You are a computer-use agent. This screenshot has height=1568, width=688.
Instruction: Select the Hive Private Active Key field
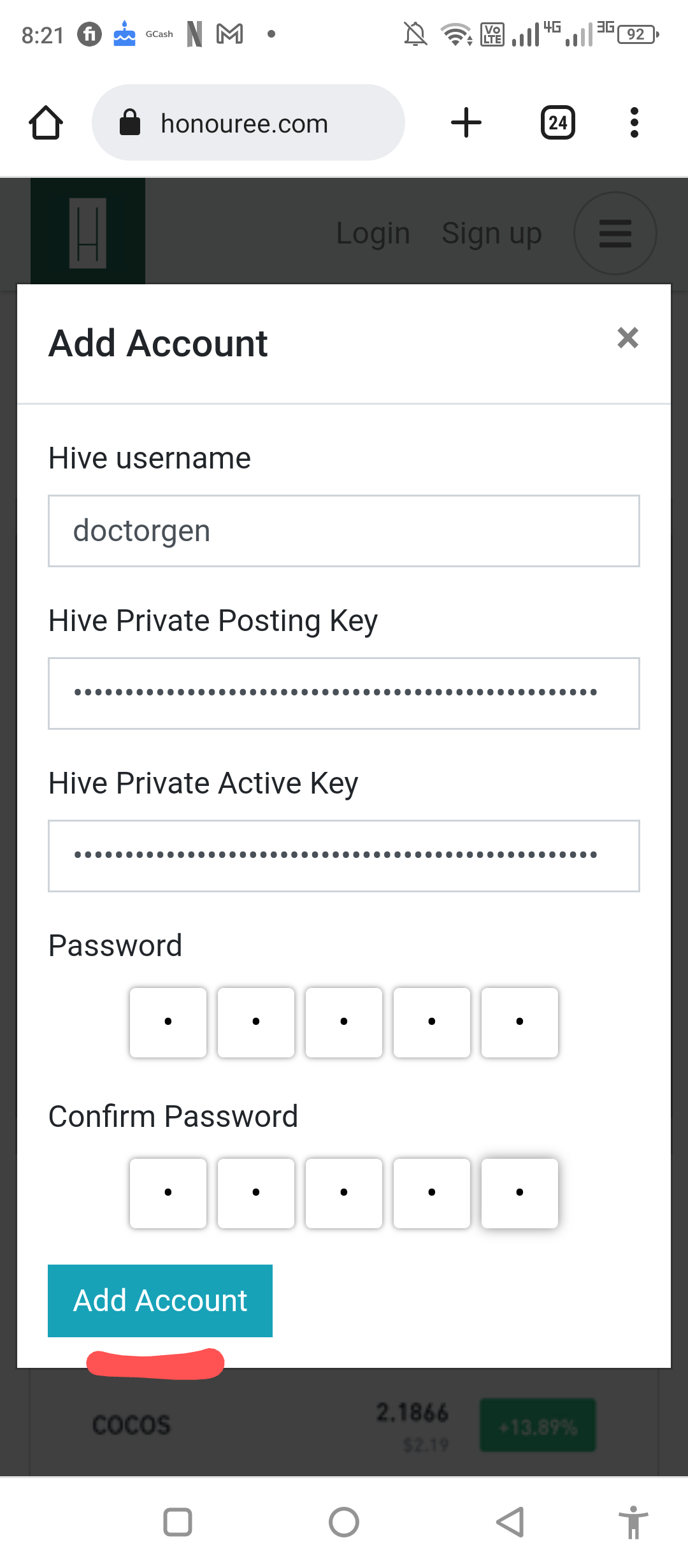pos(344,856)
